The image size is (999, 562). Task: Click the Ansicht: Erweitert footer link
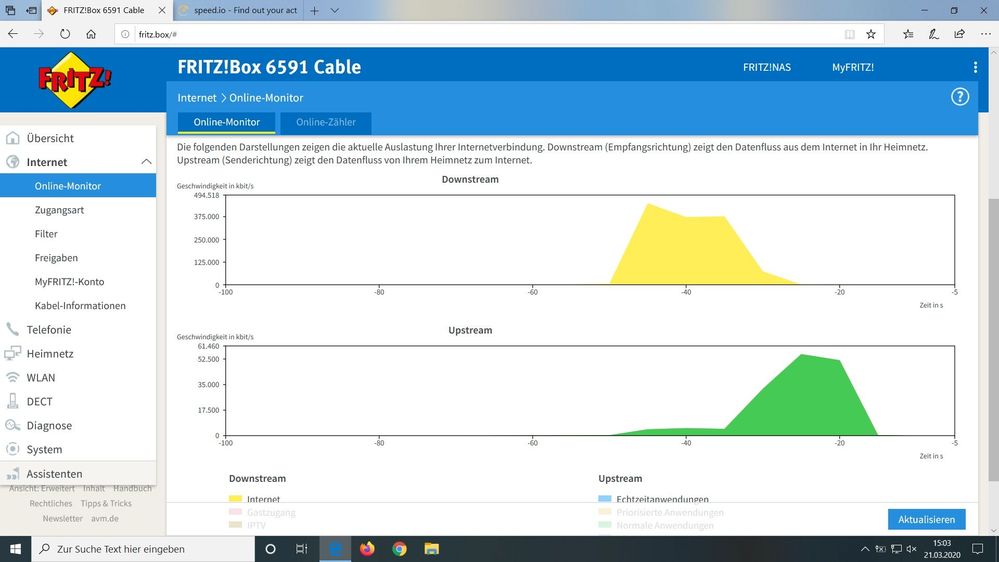[42, 488]
